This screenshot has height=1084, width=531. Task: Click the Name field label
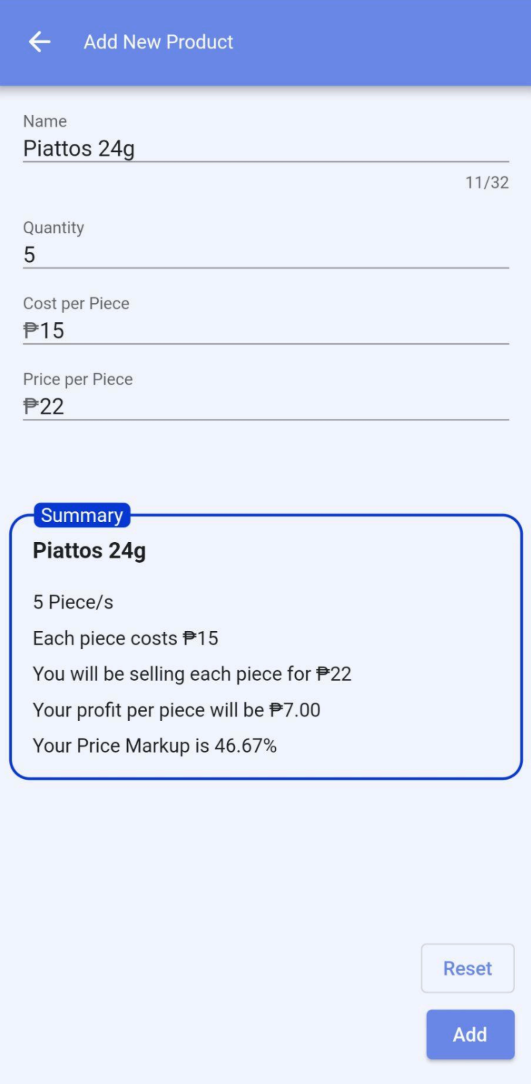pyautogui.click(x=45, y=122)
